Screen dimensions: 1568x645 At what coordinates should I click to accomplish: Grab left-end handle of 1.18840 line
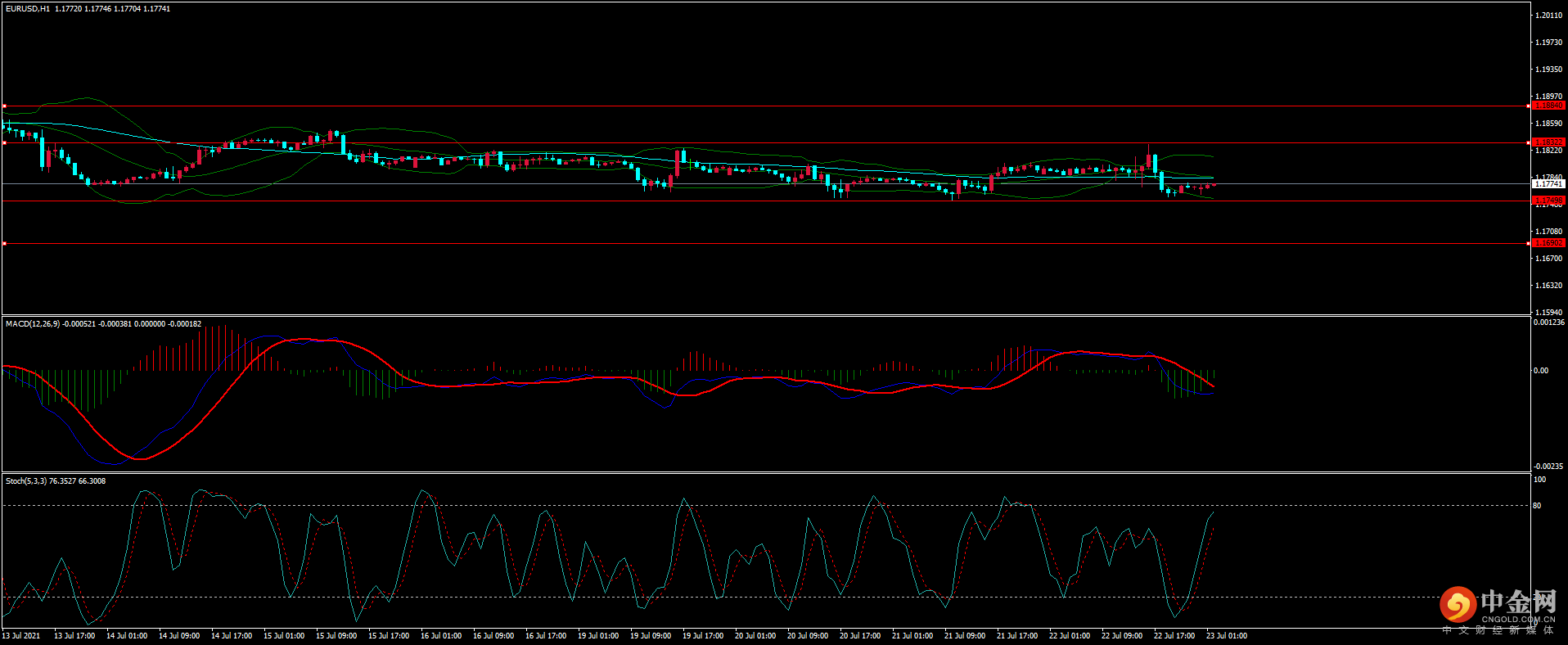(4, 106)
